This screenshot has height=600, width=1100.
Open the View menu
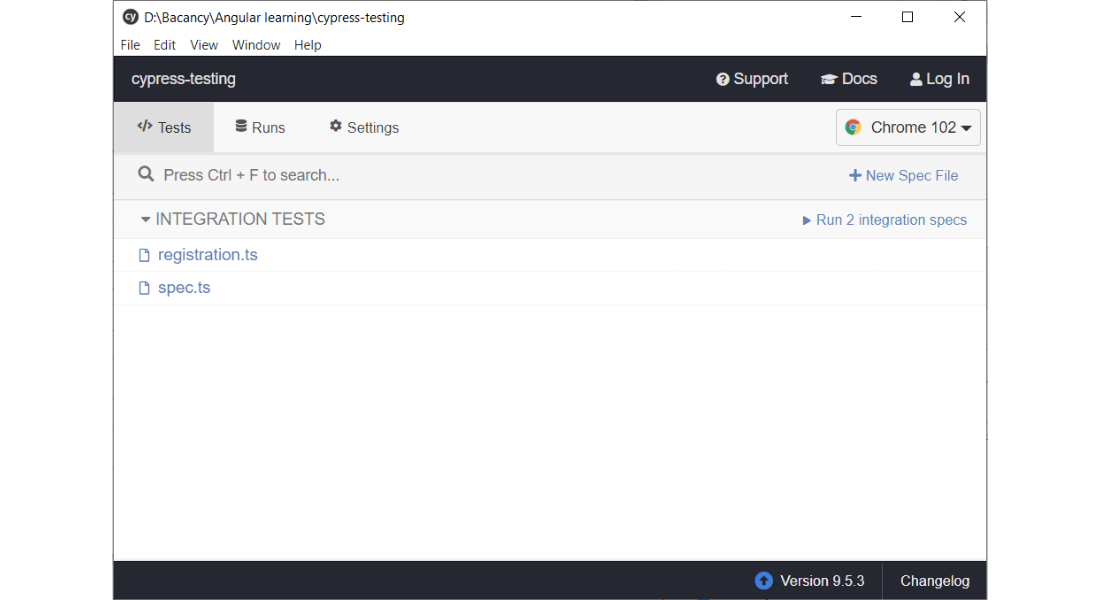coord(204,45)
